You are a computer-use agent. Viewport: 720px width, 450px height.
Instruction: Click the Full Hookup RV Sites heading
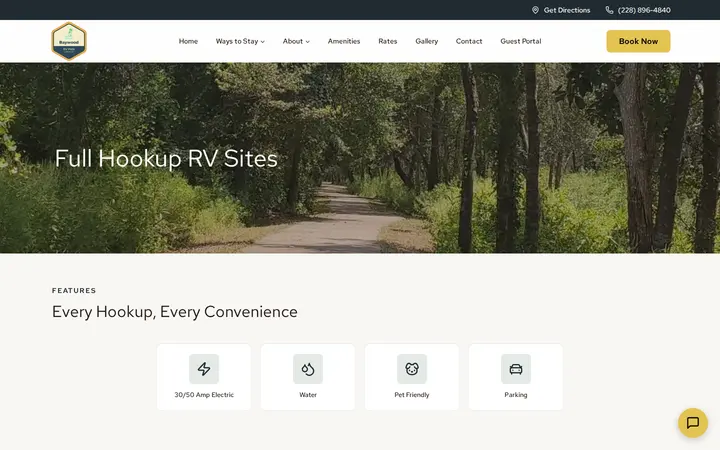166,159
